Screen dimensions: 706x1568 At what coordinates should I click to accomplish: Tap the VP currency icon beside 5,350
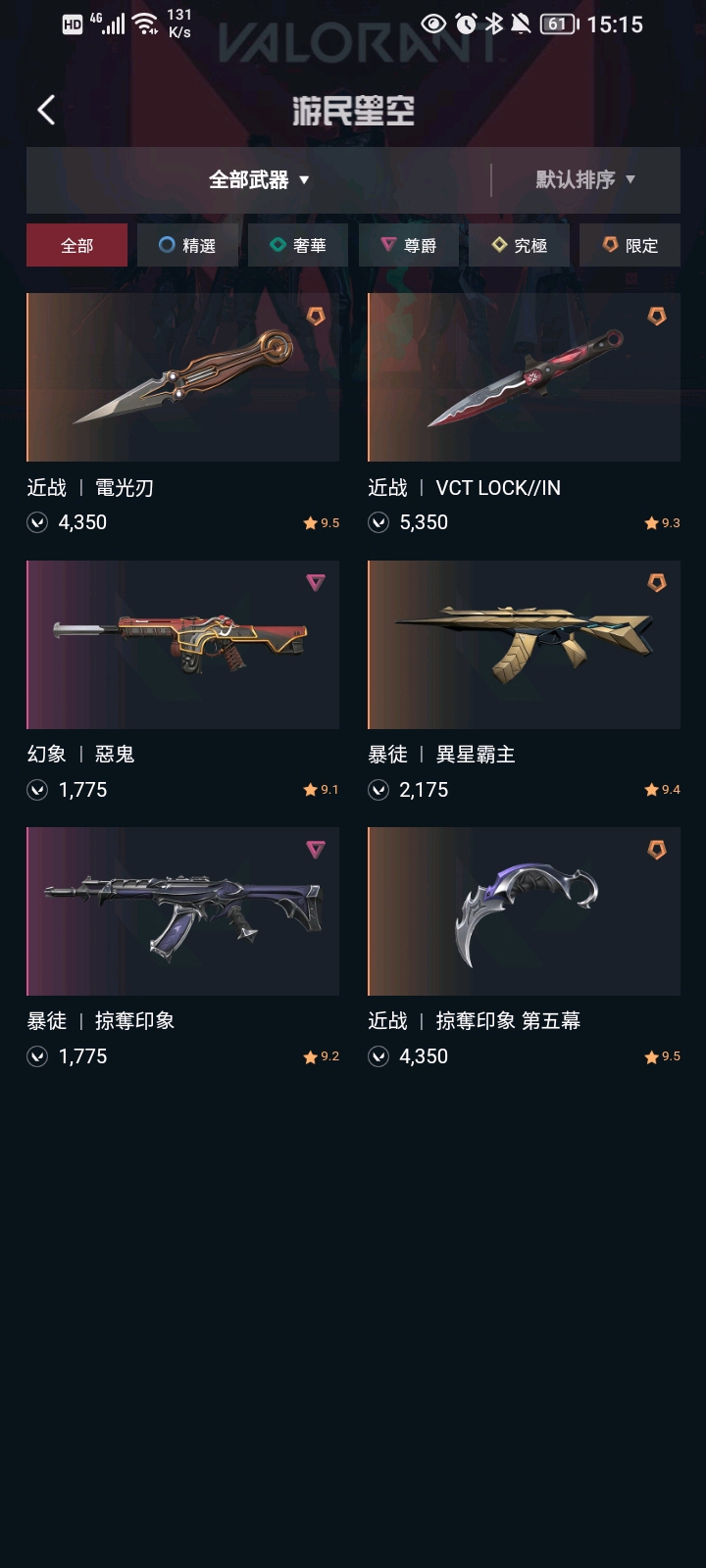pyautogui.click(x=378, y=522)
